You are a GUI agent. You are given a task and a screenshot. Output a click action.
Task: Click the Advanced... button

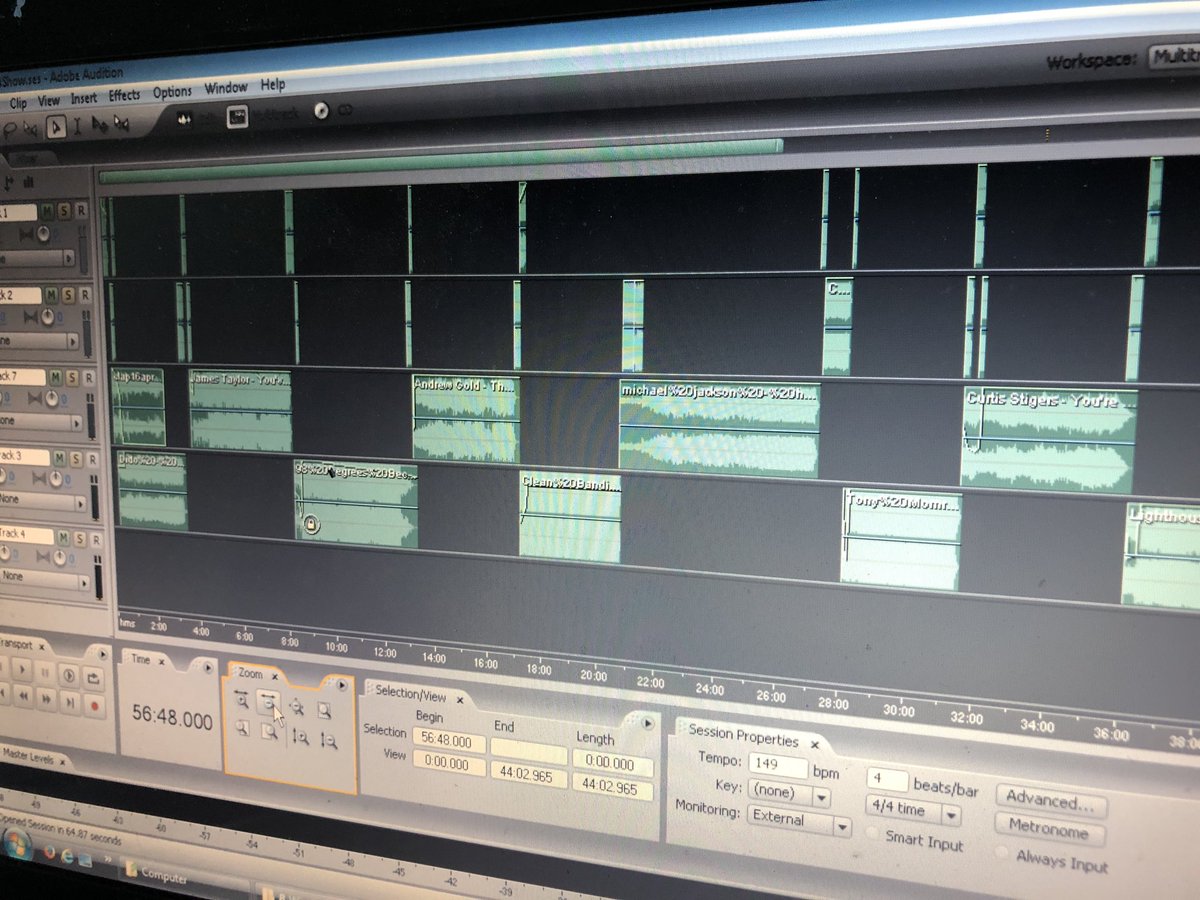tap(1051, 801)
